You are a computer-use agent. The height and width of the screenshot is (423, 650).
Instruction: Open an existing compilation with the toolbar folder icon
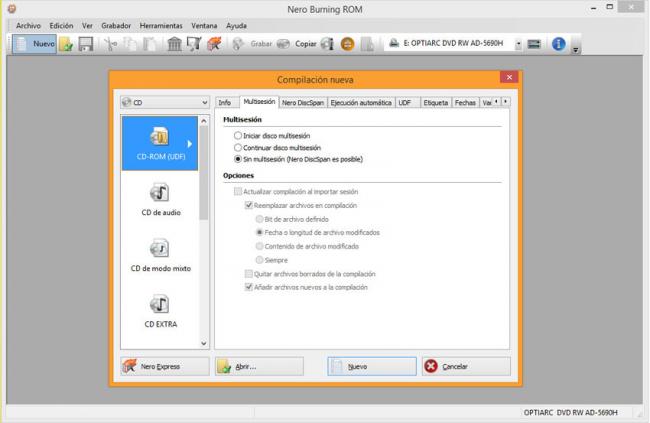click(x=66, y=44)
